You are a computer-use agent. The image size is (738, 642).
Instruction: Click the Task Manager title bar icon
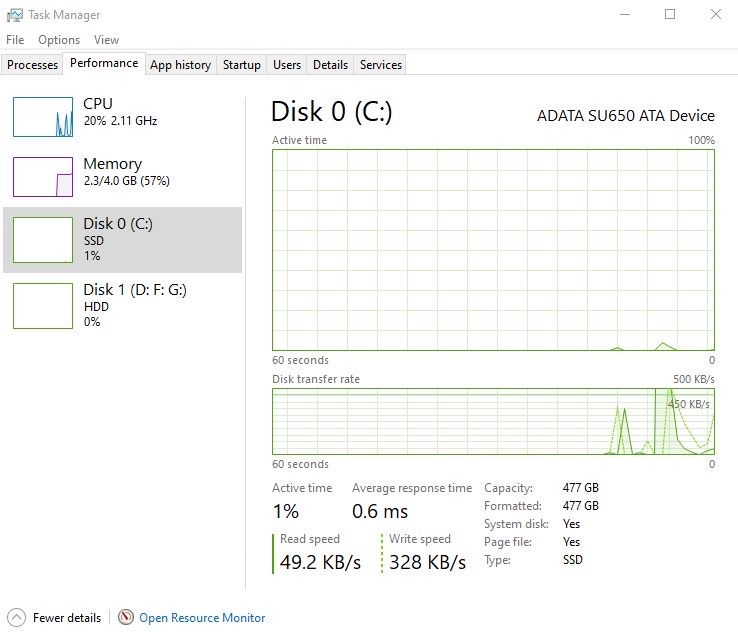pos(15,15)
